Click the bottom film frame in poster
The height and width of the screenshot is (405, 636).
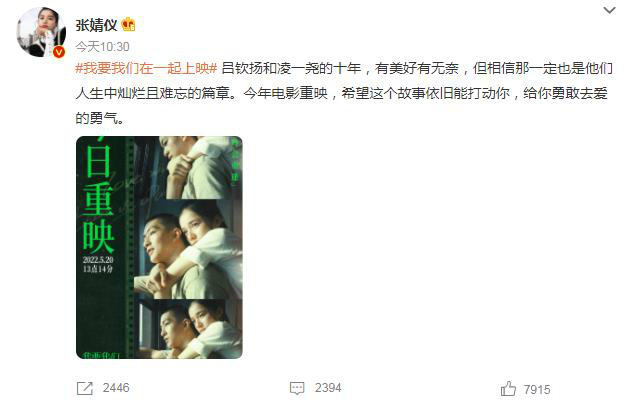pyautogui.click(x=188, y=329)
